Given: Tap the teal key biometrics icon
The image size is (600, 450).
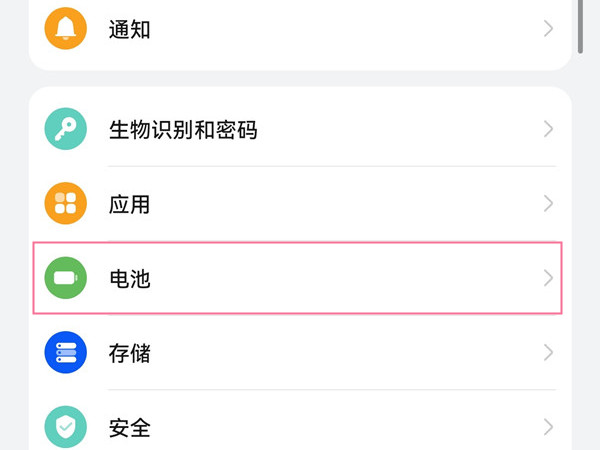Looking at the screenshot, I should pyautogui.click(x=66, y=129).
